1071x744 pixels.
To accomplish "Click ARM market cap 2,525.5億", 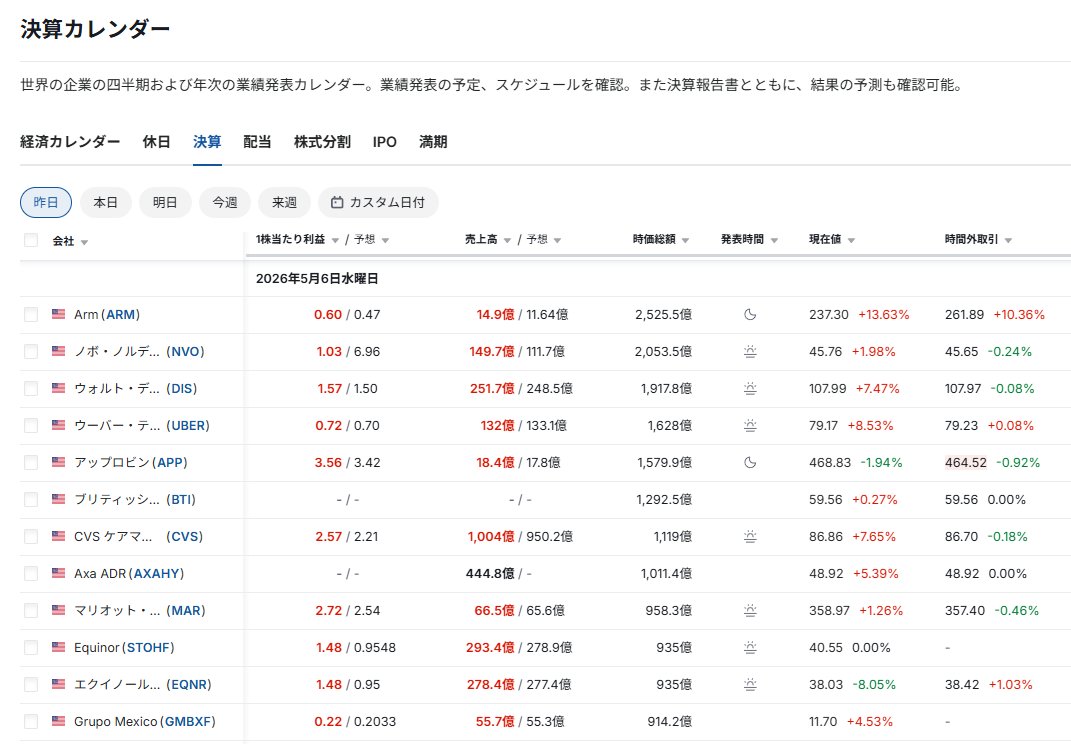I will click(x=663, y=314).
